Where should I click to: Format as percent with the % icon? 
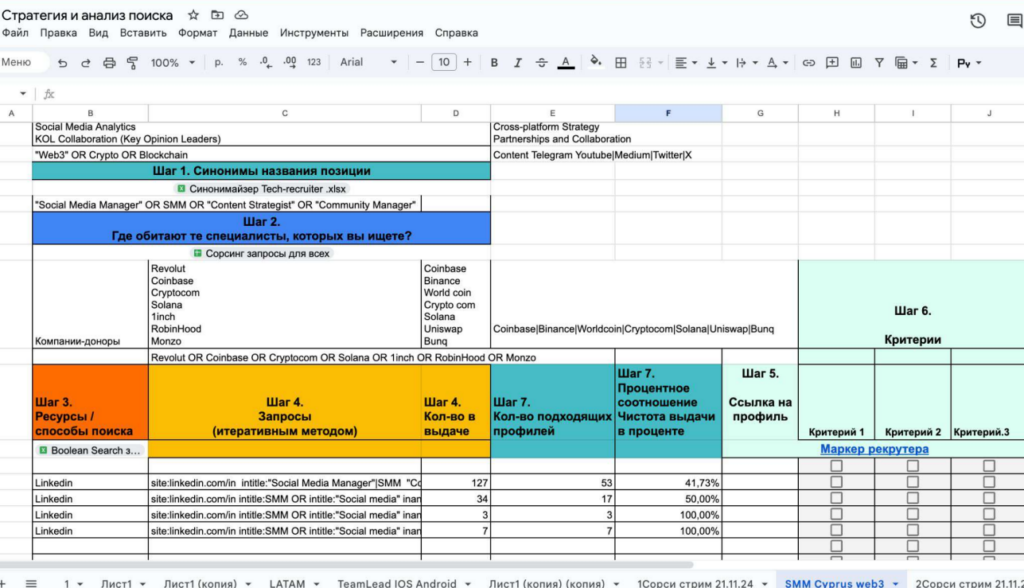pyautogui.click(x=242, y=62)
